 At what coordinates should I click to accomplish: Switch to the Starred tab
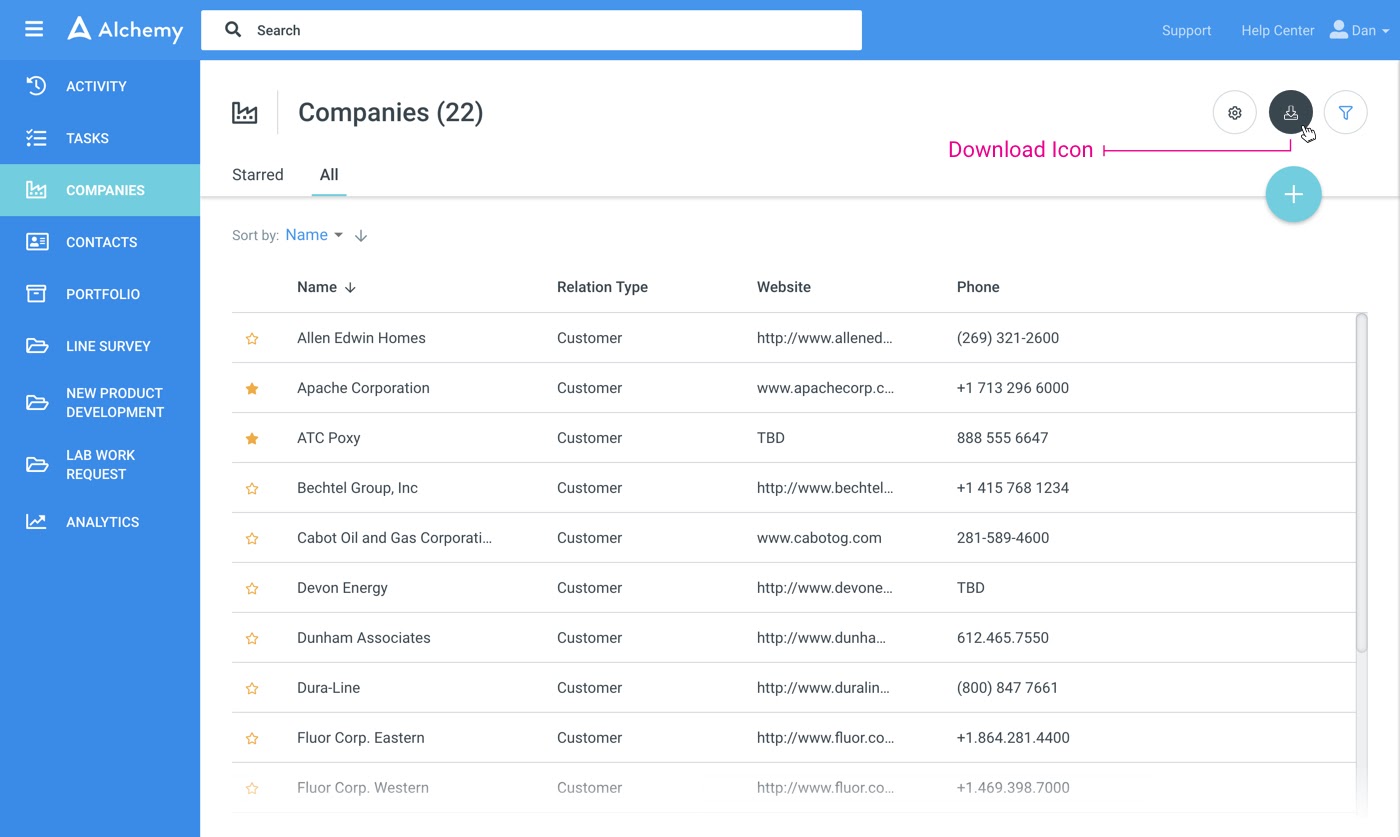258,175
